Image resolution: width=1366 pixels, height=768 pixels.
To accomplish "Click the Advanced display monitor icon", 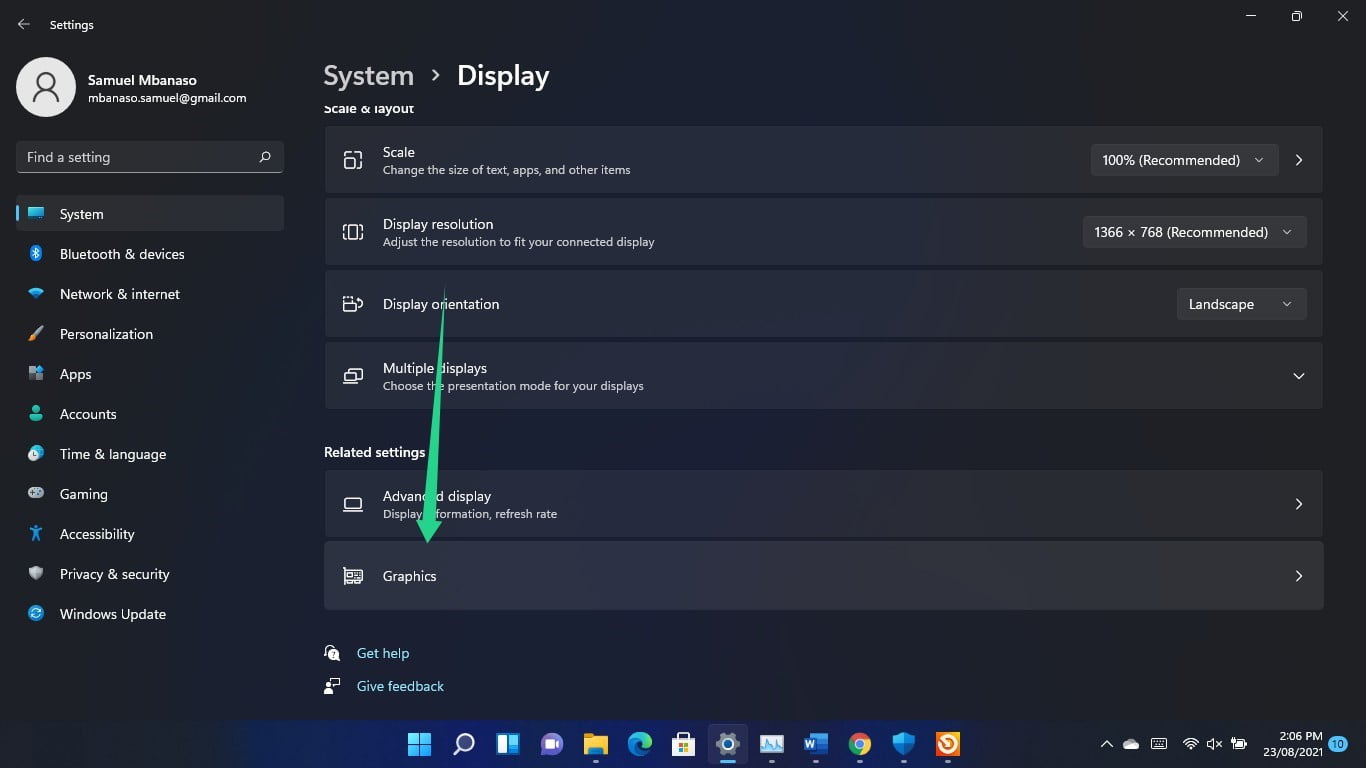I will [352, 504].
